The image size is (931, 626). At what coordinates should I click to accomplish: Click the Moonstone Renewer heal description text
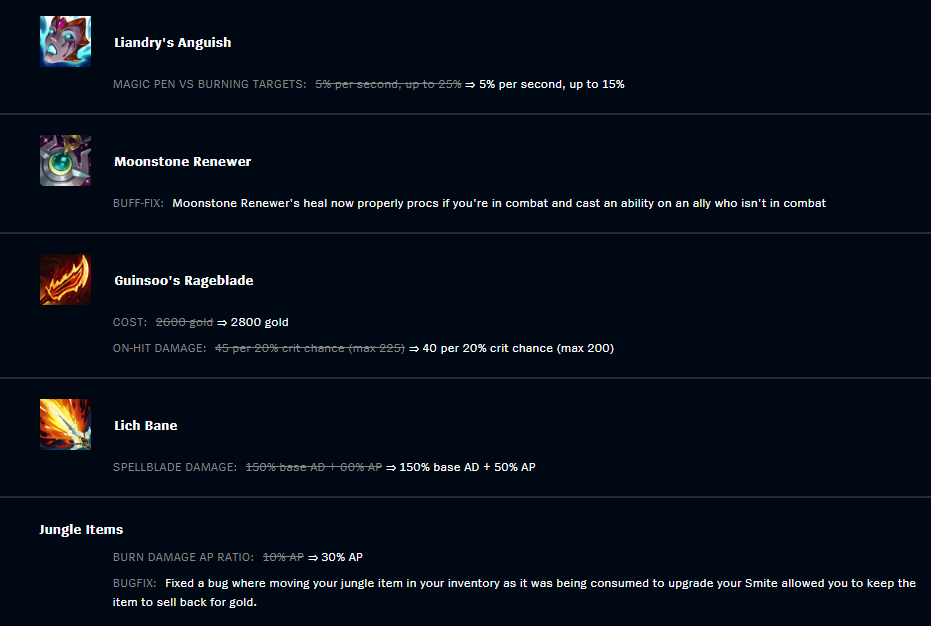[x=499, y=203]
